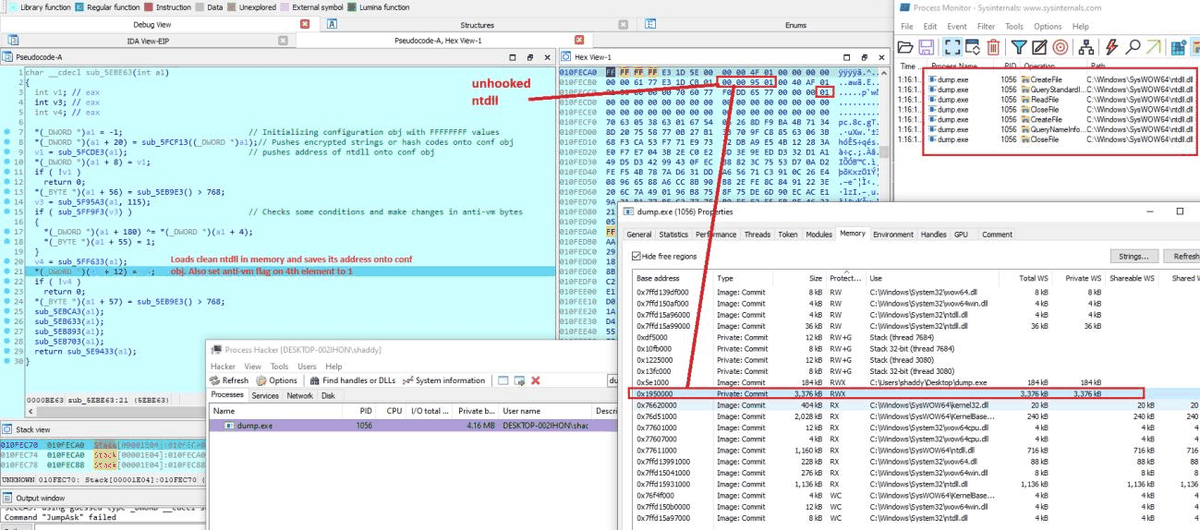The height and width of the screenshot is (530, 1200).
Task: Toggle Autoscroll icon in Process Monitor
Action: point(972,47)
